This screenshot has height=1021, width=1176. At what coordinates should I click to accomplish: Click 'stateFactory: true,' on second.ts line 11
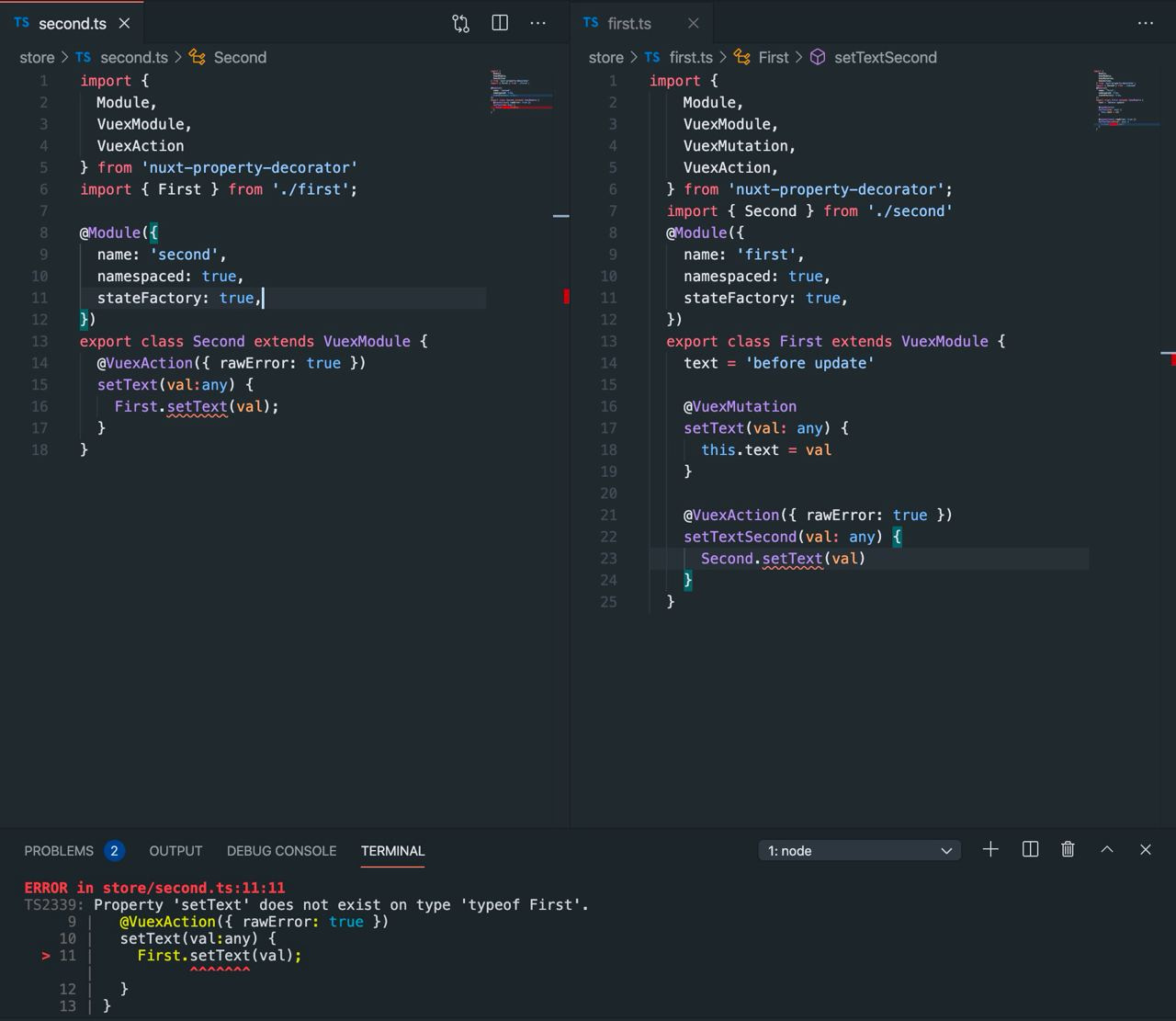click(180, 298)
